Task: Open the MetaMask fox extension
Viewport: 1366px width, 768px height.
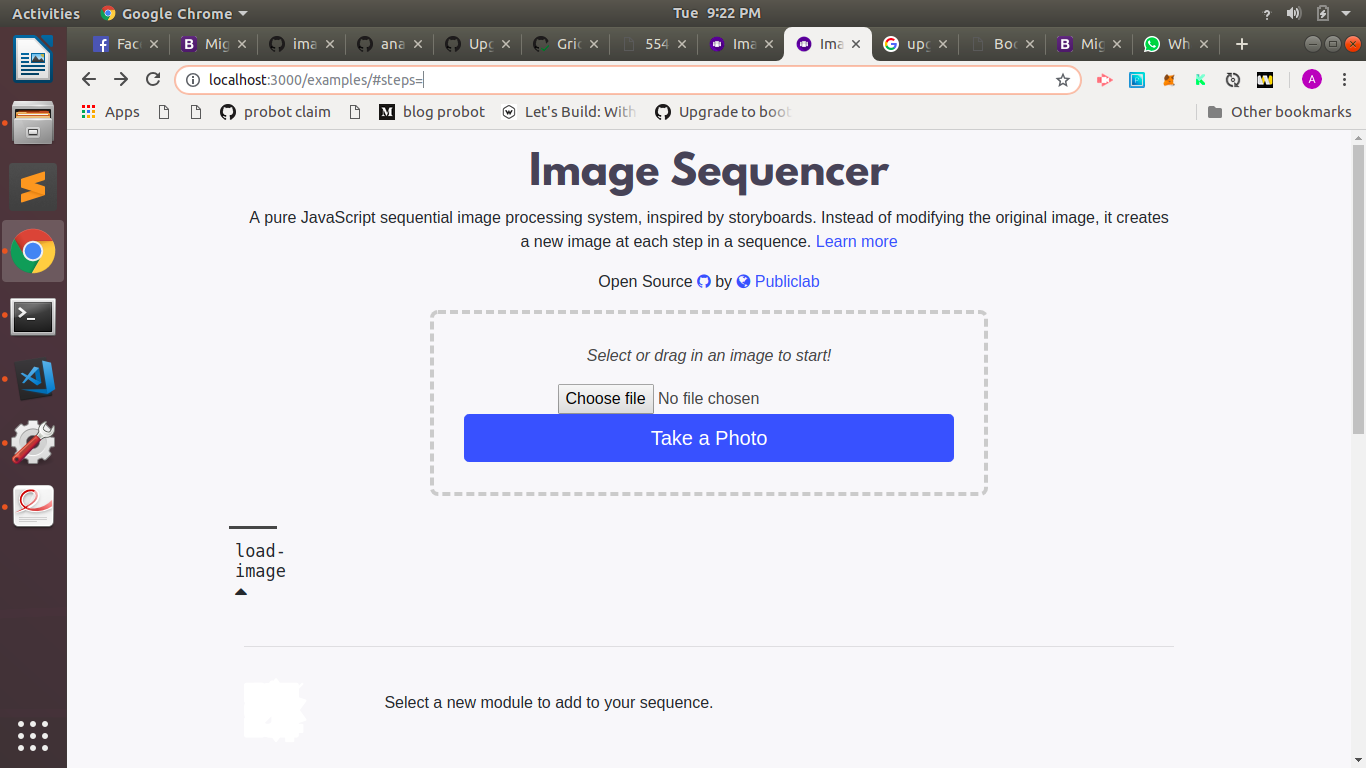Action: (x=1169, y=80)
